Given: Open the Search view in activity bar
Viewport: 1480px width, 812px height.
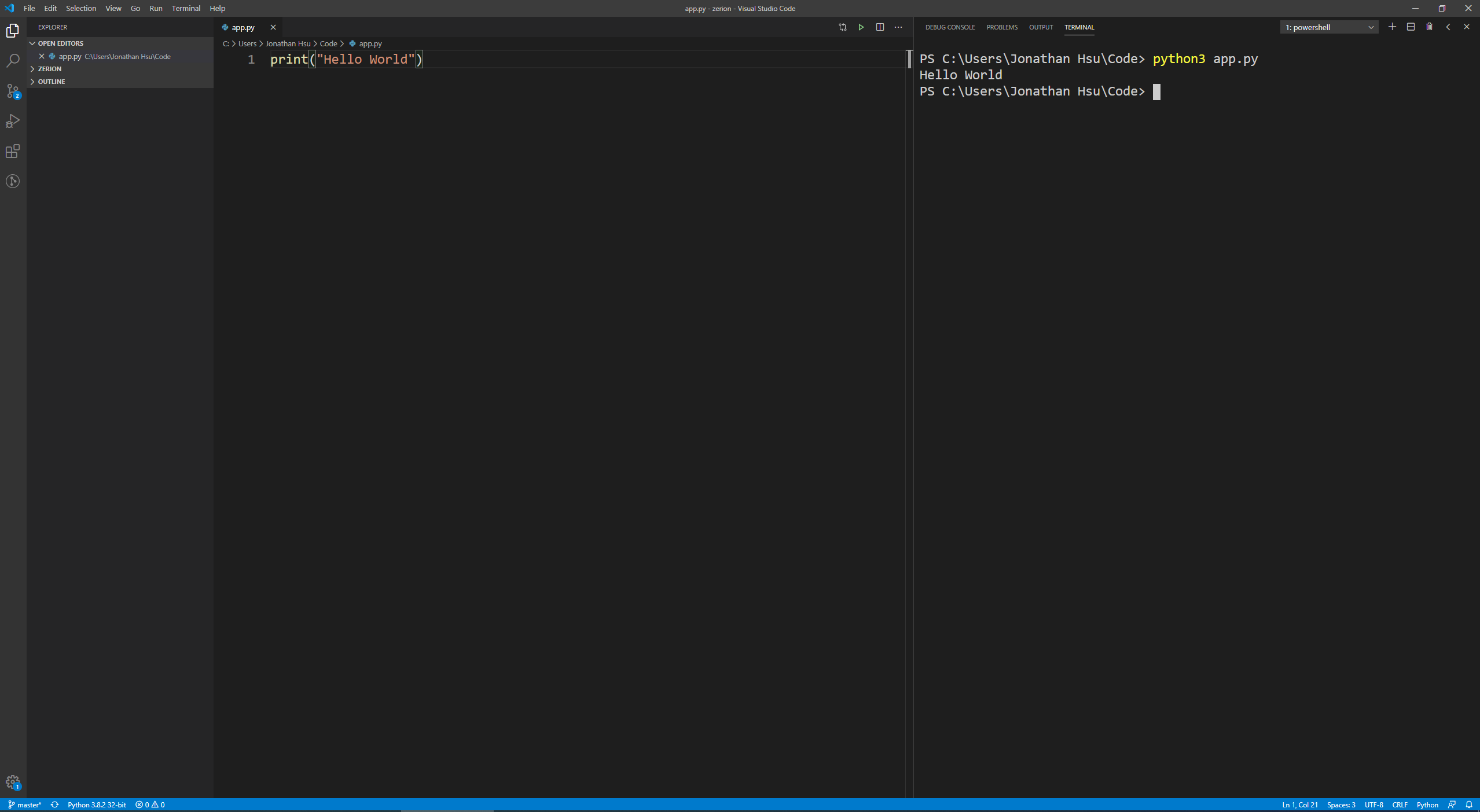Looking at the screenshot, I should click(x=13, y=61).
